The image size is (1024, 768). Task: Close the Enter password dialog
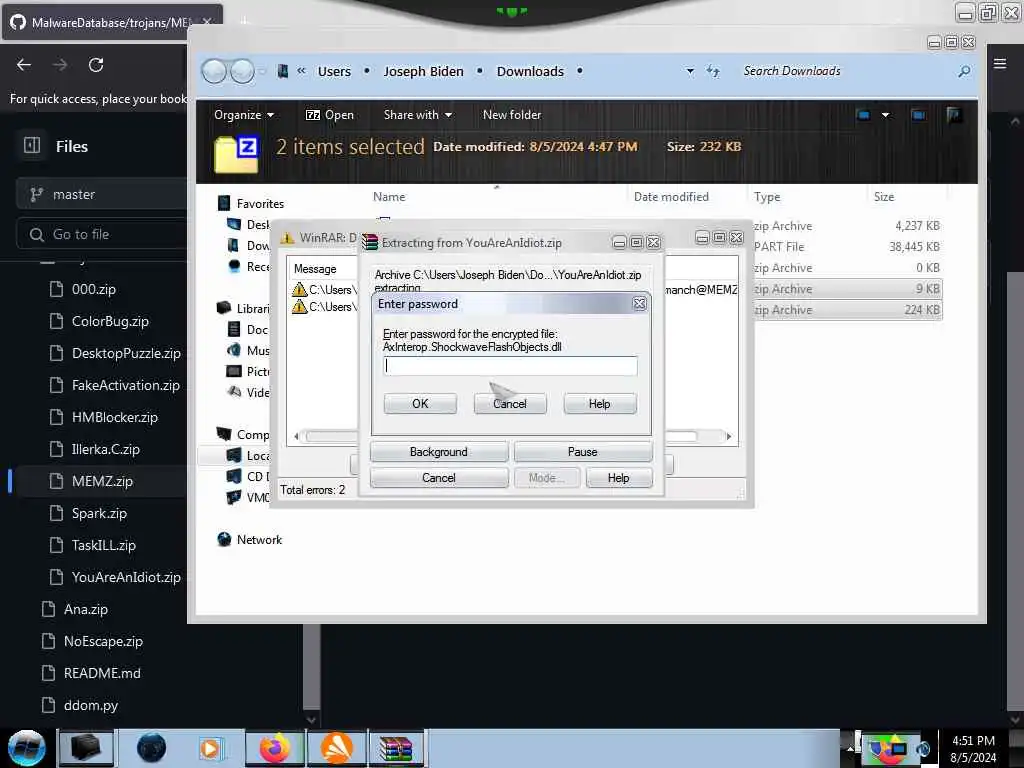tap(639, 304)
